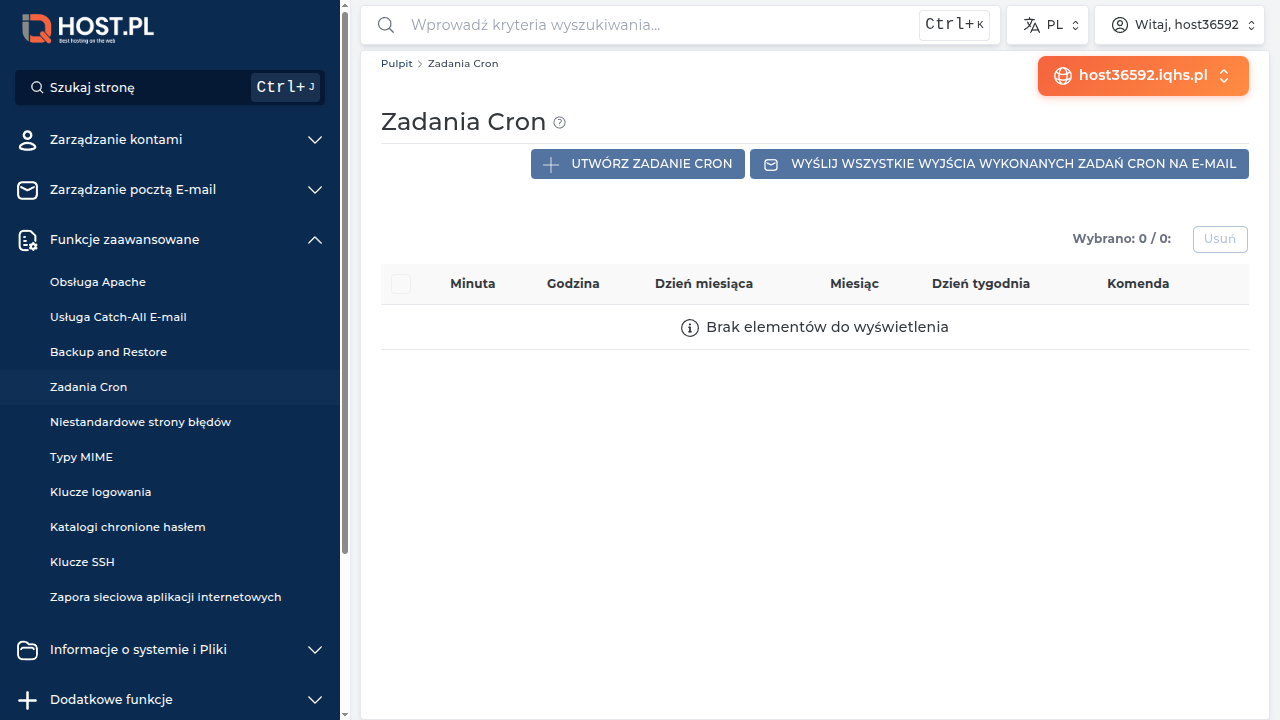This screenshot has width=1280, height=720.
Task: Click the Miesiąc column header
Action: point(854,284)
